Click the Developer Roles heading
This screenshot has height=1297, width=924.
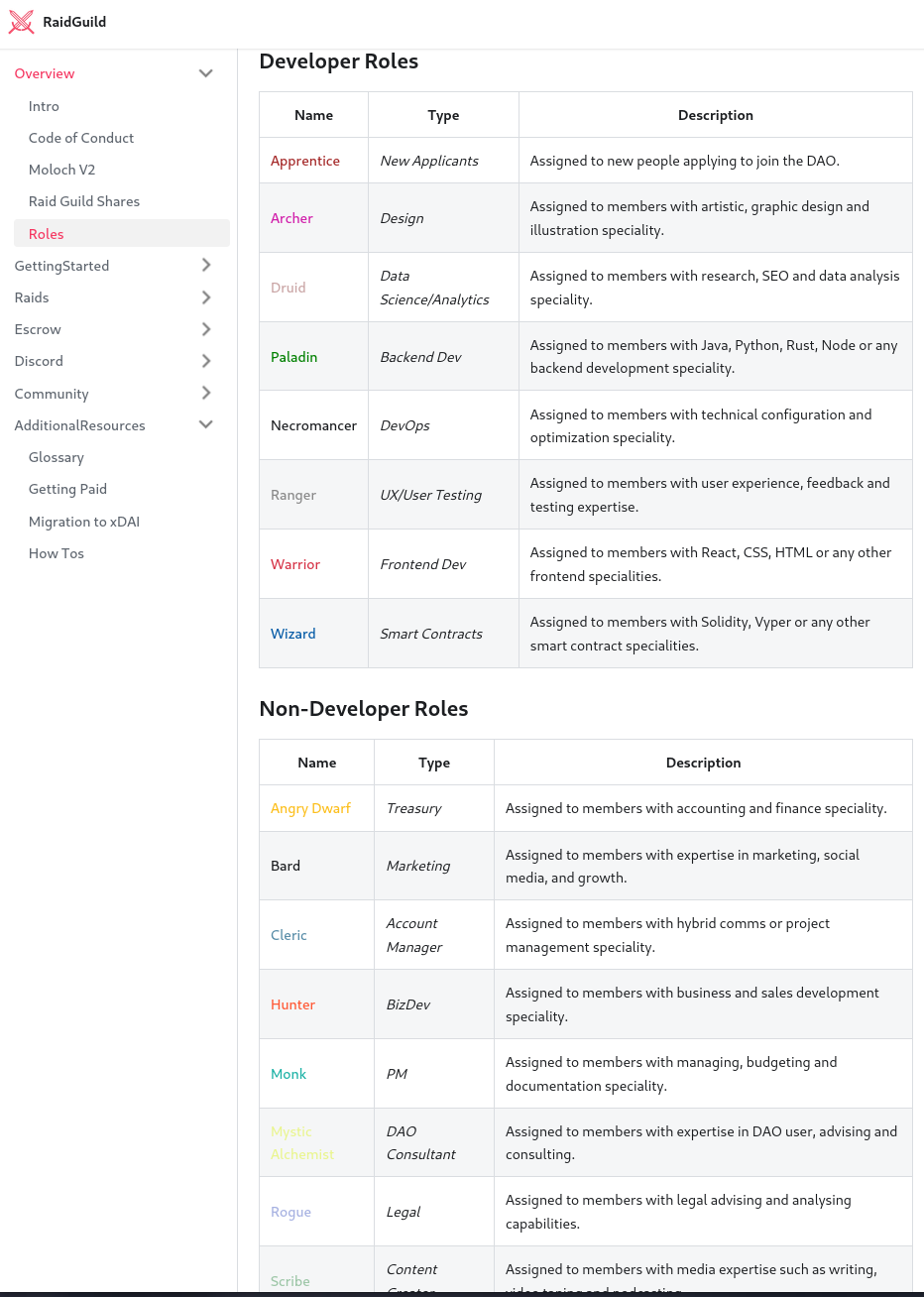[339, 61]
